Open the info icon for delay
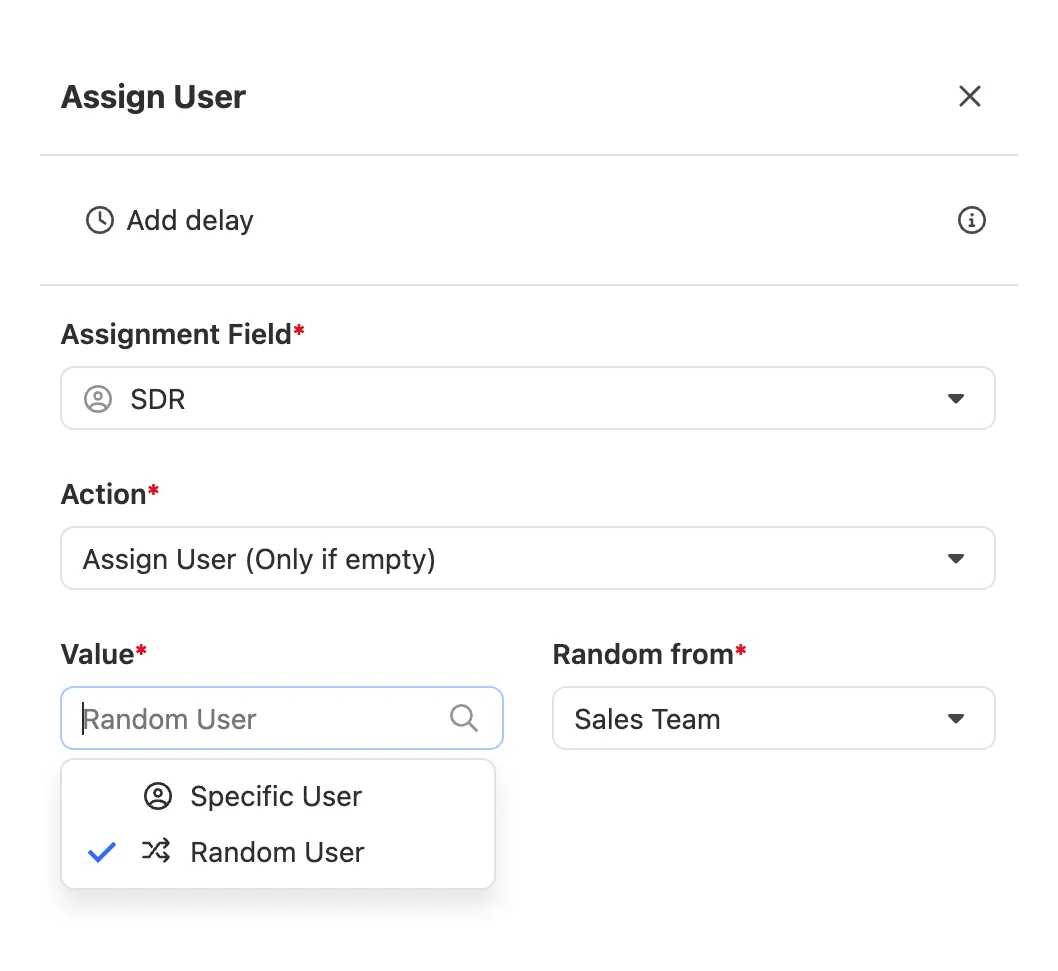This screenshot has width=1058, height=971. coord(972,221)
